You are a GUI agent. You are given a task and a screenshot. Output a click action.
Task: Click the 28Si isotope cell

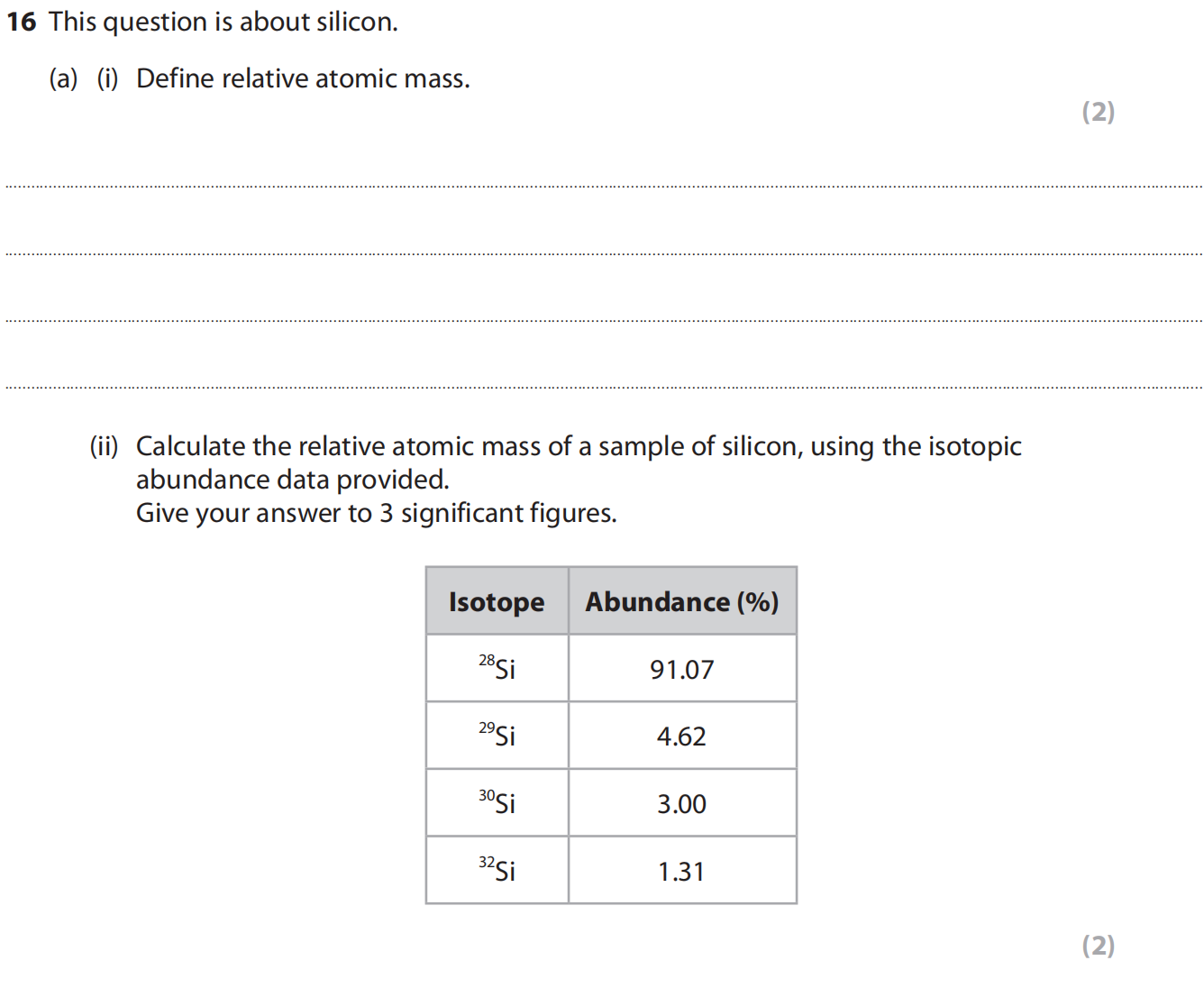(497, 668)
